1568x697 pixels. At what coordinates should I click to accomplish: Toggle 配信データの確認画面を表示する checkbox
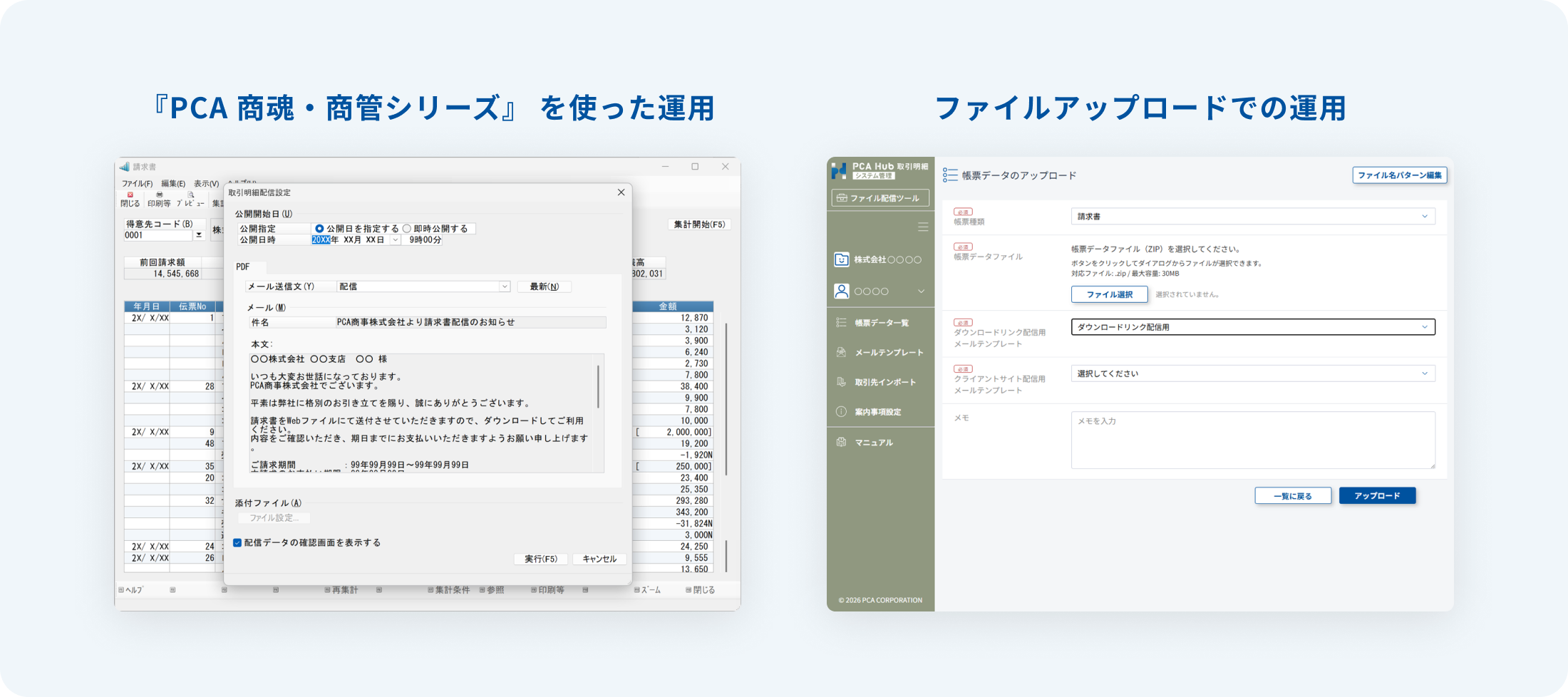(237, 543)
